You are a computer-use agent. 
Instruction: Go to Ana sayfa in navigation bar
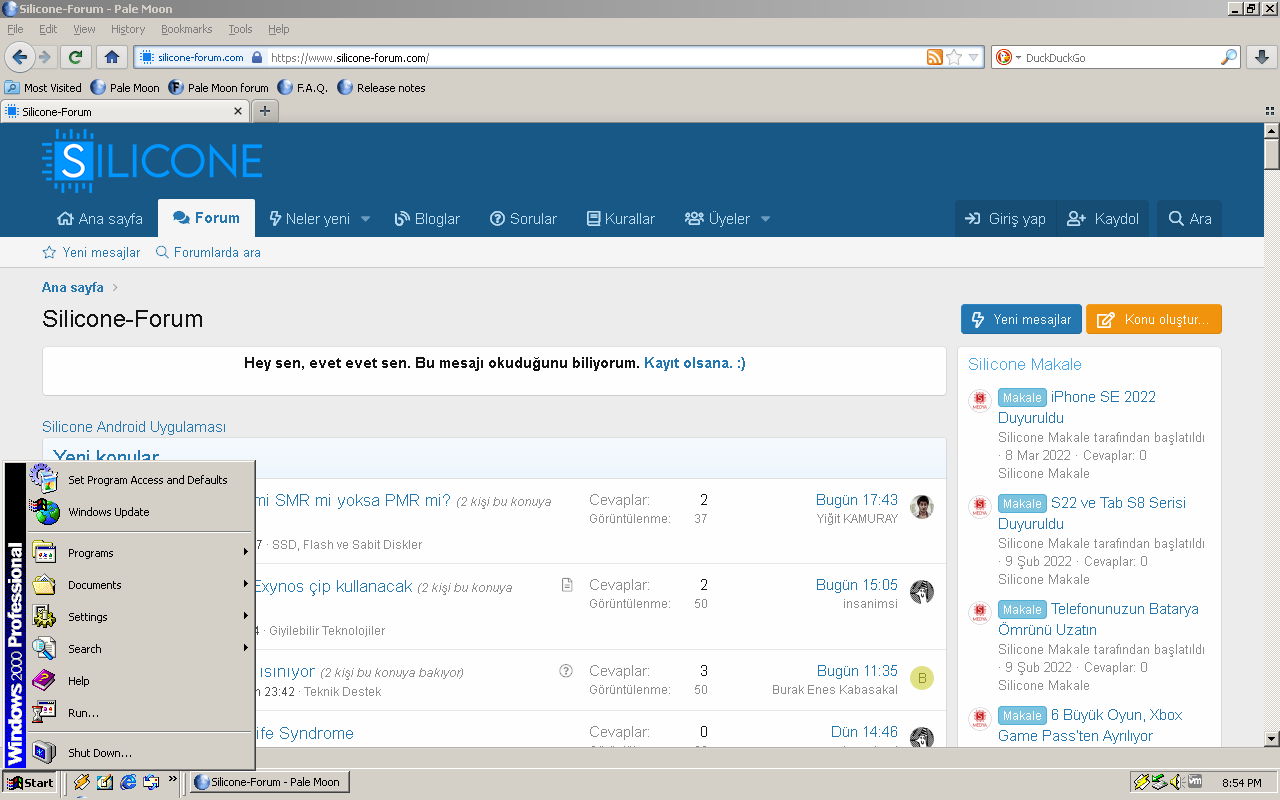click(x=100, y=219)
